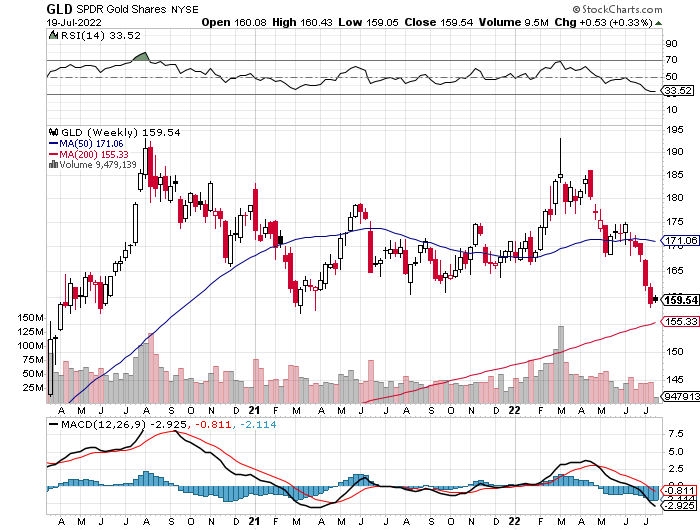Click the -0.811 signal value tag on right axis
Screen dimensions: 700x530
click(680, 491)
